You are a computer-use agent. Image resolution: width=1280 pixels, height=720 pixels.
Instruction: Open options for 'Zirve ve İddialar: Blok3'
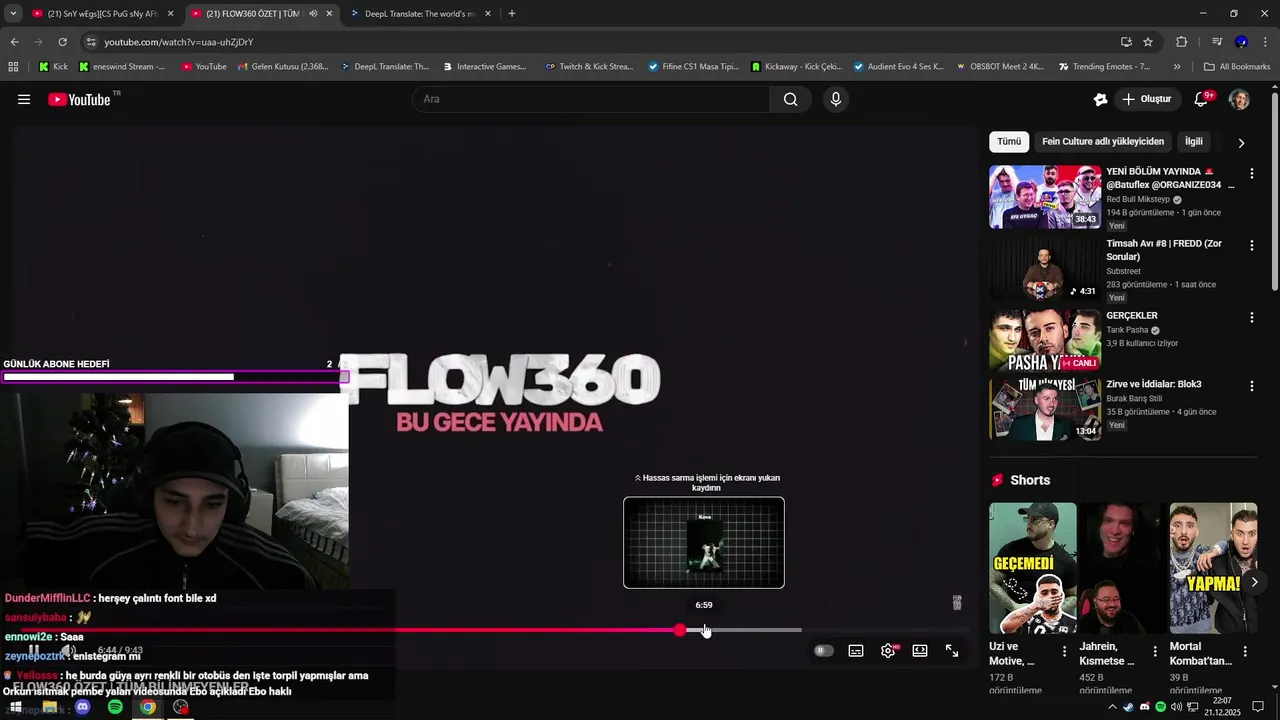tap(1251, 385)
